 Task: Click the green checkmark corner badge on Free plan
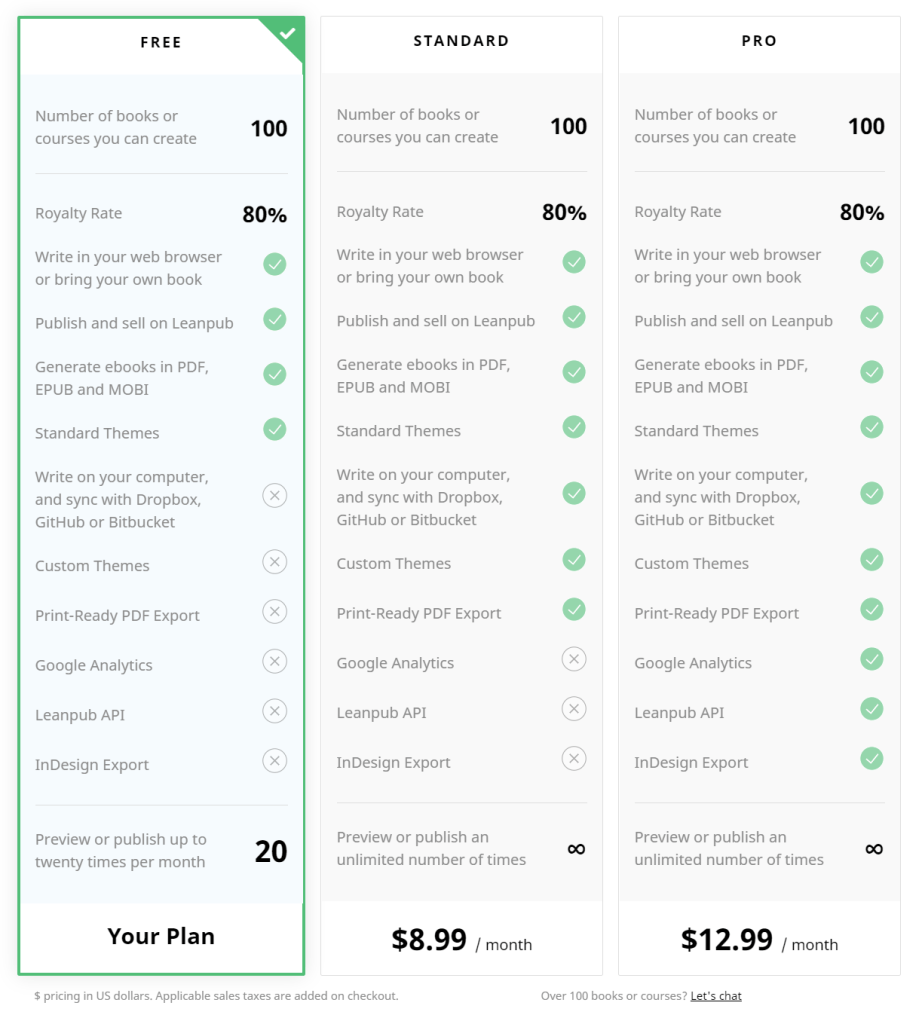tap(288, 33)
